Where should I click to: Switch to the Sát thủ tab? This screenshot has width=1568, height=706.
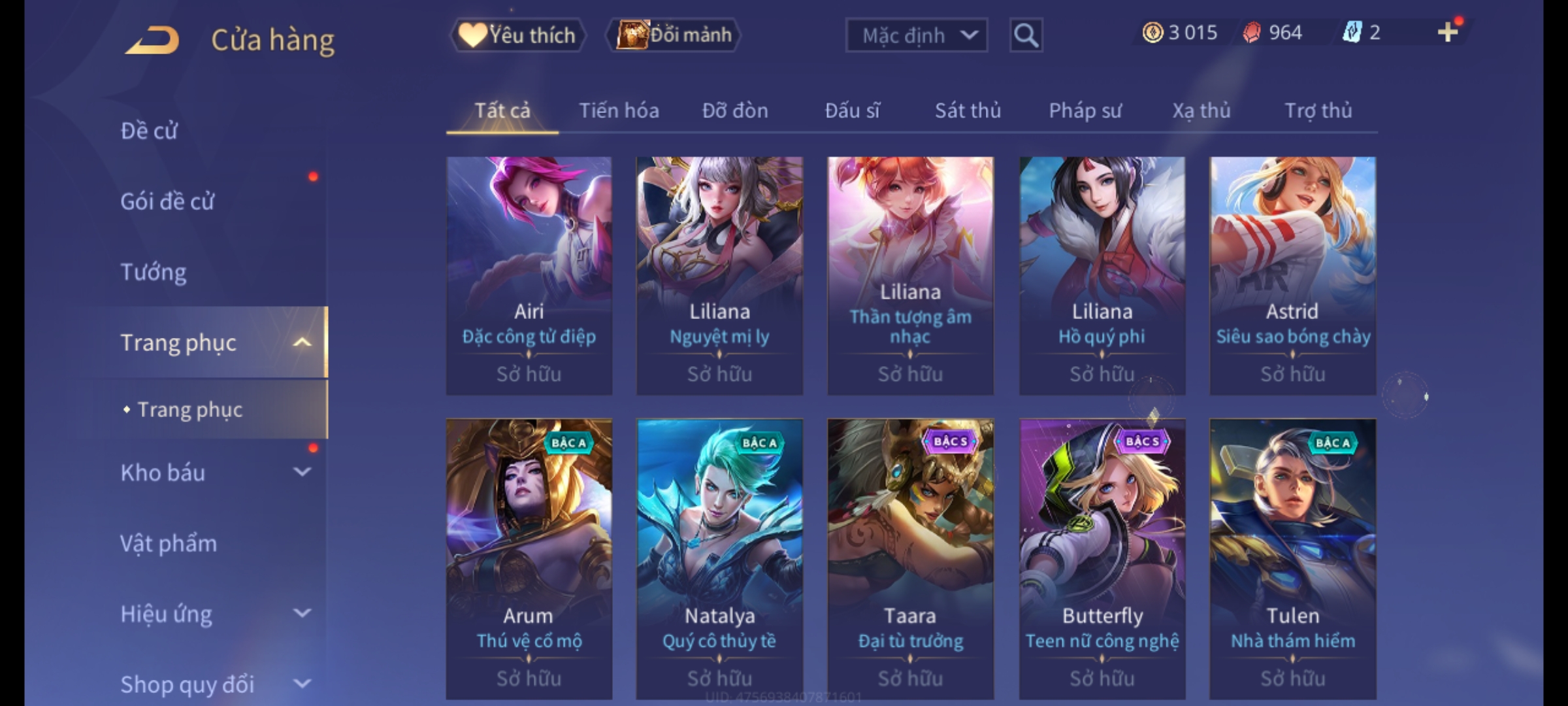click(x=968, y=110)
